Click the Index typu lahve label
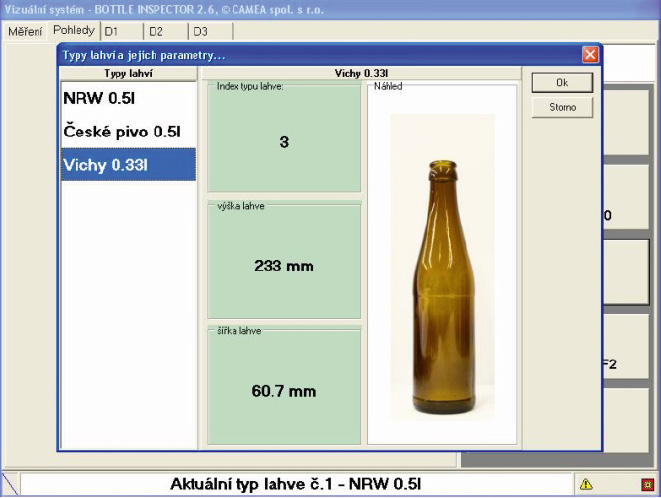The width and height of the screenshot is (661, 498). (250, 86)
